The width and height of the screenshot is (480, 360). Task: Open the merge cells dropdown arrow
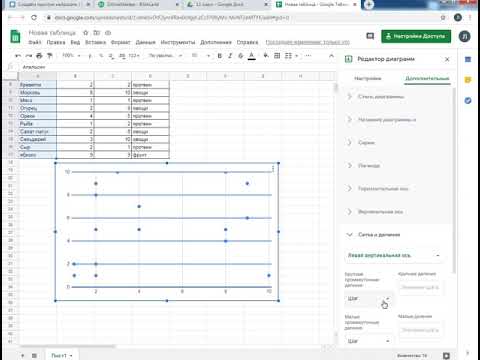(296, 56)
